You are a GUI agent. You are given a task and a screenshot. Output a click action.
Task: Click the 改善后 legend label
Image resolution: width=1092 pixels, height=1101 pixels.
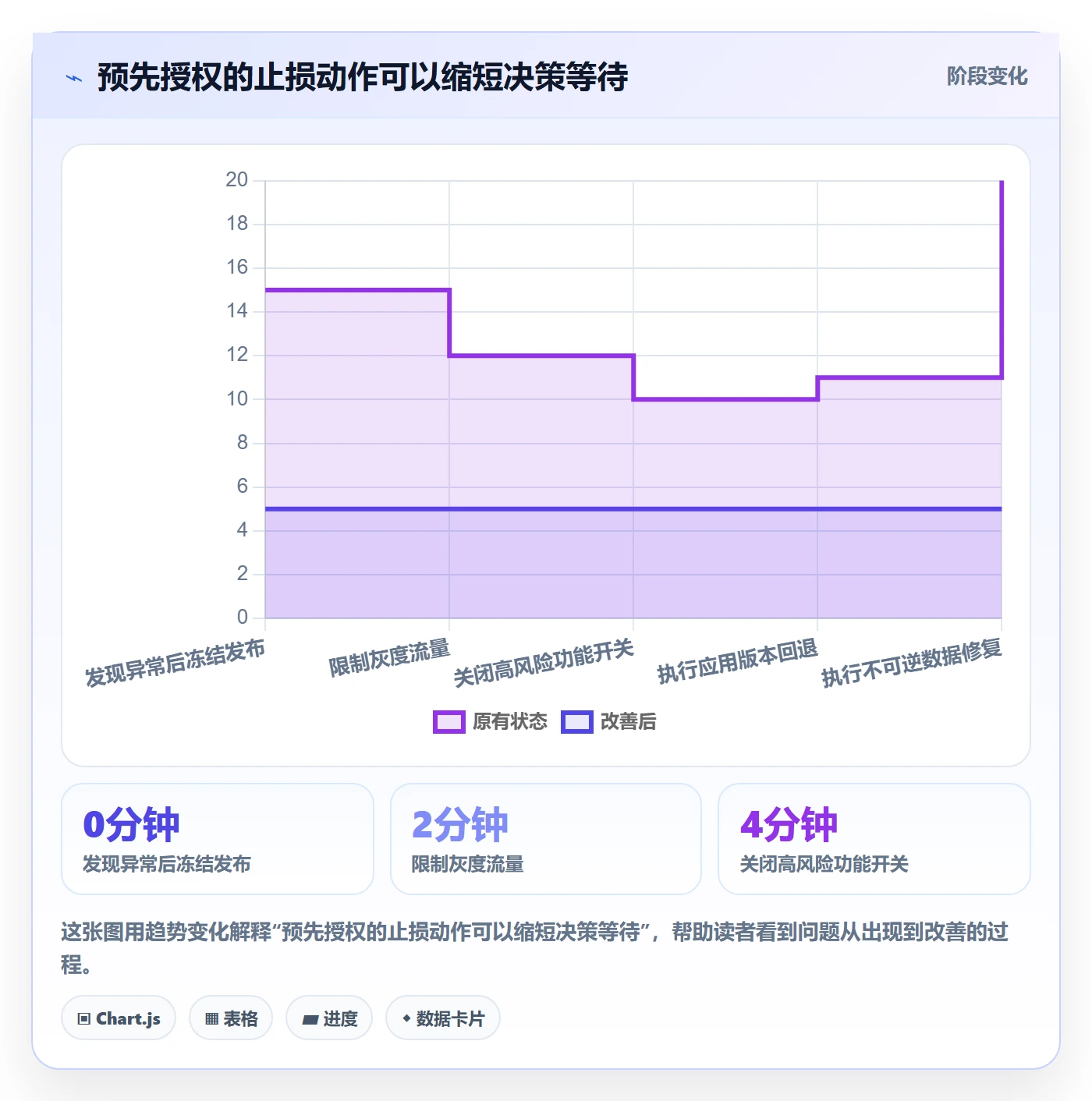tap(629, 722)
